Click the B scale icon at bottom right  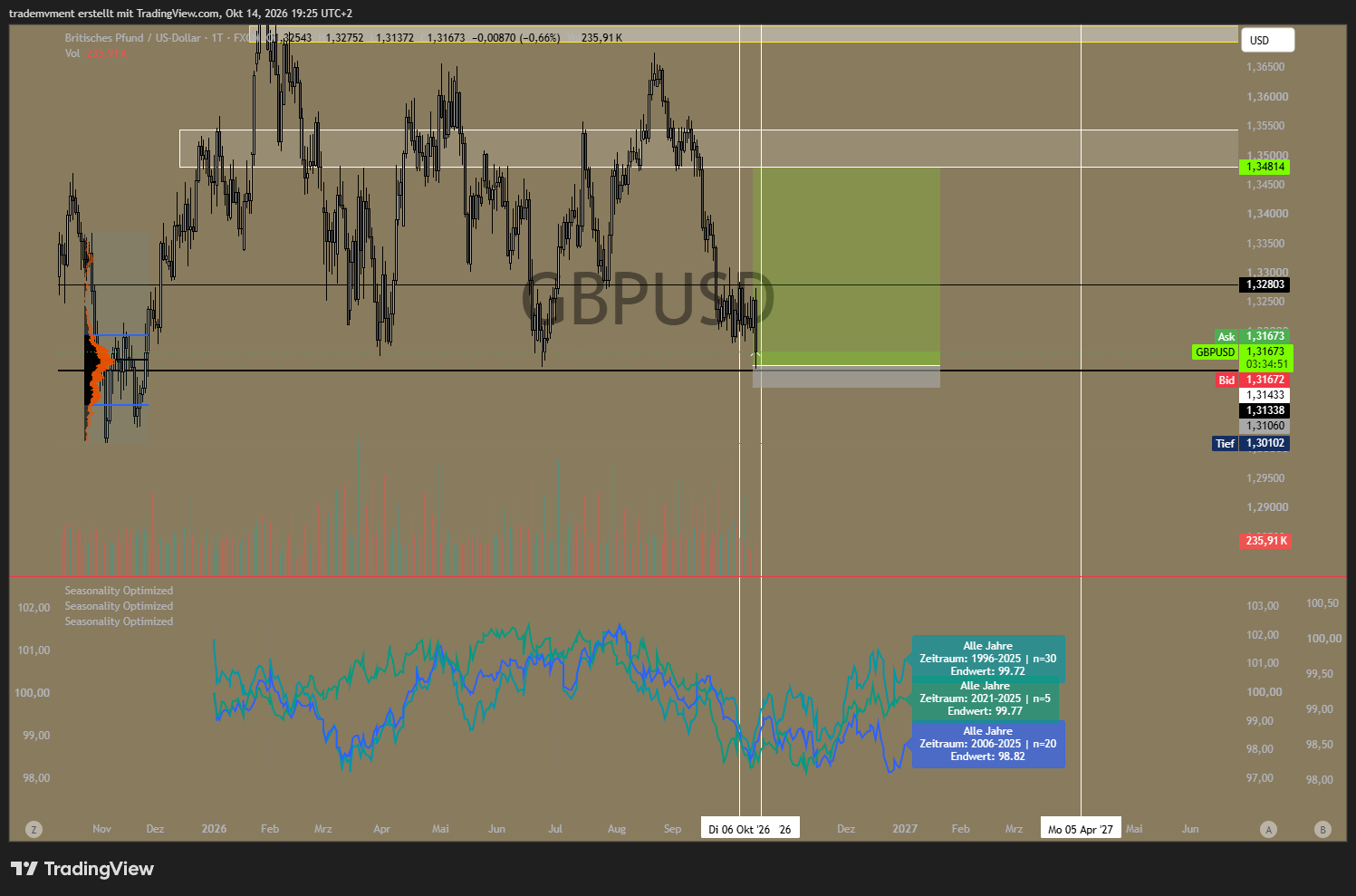point(1322,829)
